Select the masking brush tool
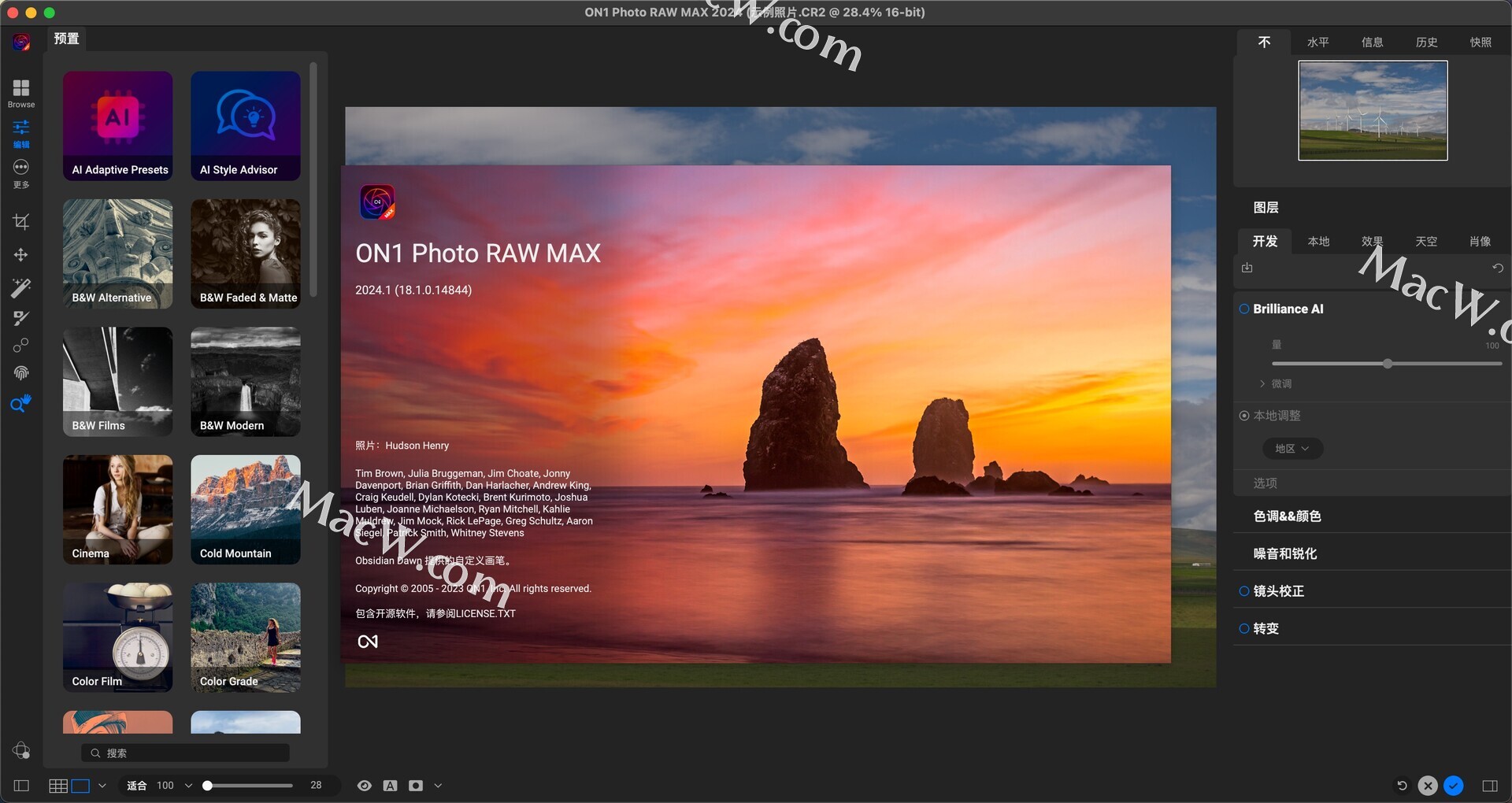This screenshot has height=803, width=1512. tap(21, 318)
